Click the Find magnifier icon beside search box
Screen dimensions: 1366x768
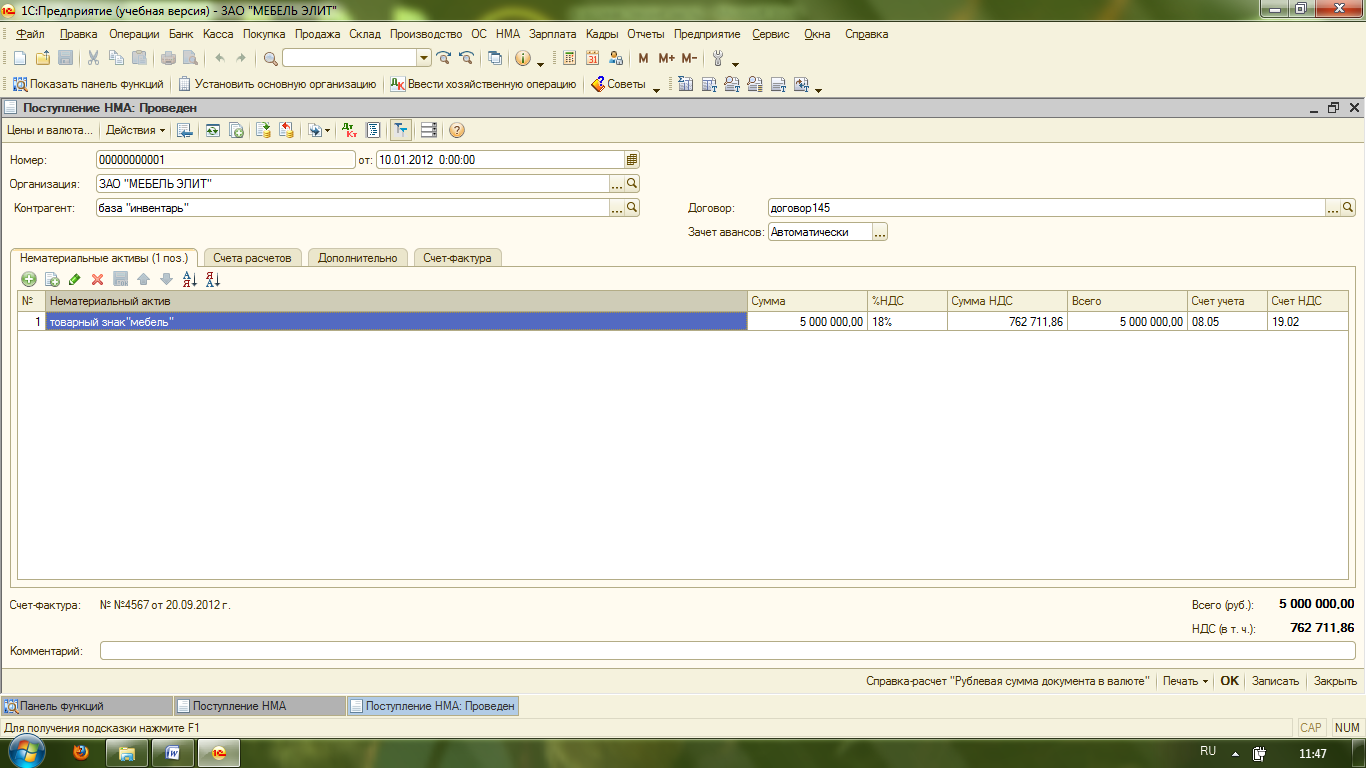270,58
